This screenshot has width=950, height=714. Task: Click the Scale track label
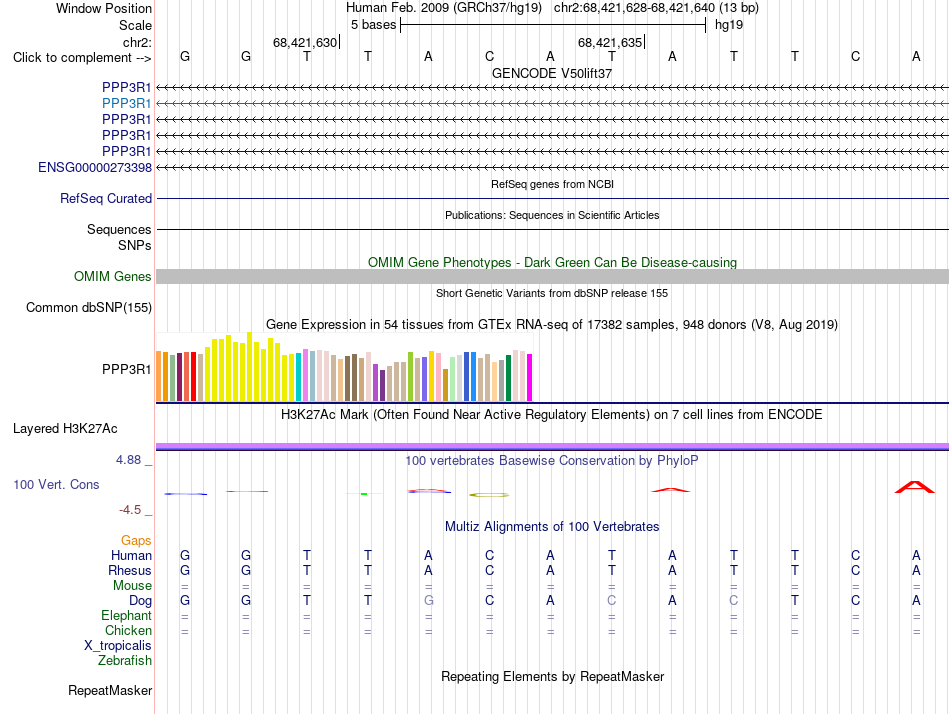(135, 25)
